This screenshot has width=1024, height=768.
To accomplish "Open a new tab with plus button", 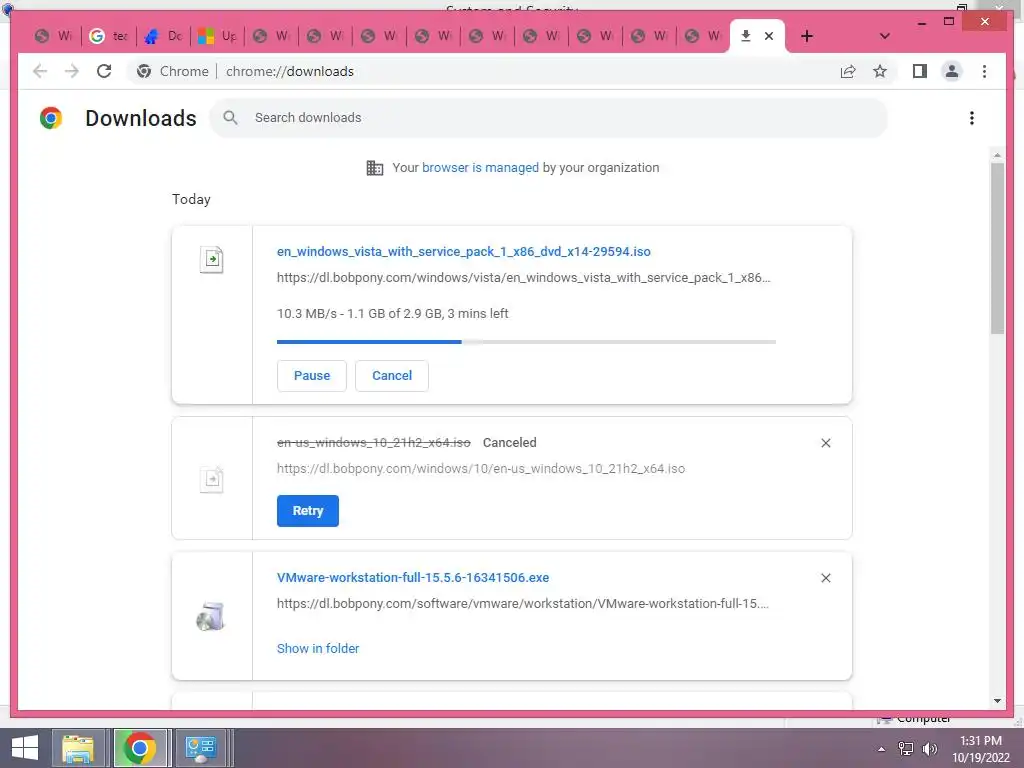I will (807, 36).
